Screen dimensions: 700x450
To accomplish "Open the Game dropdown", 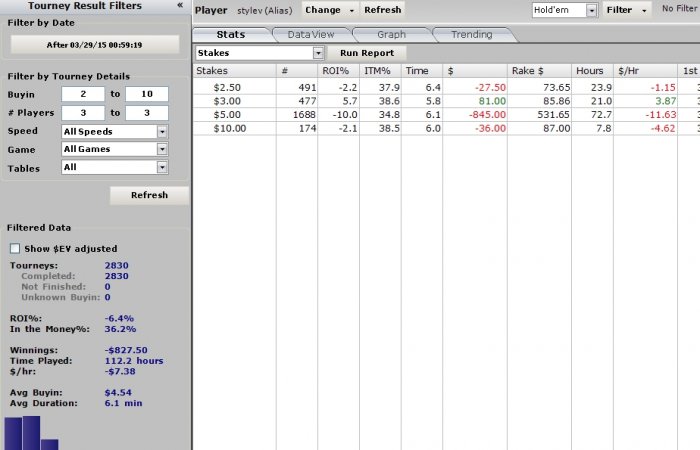I will click(x=162, y=149).
